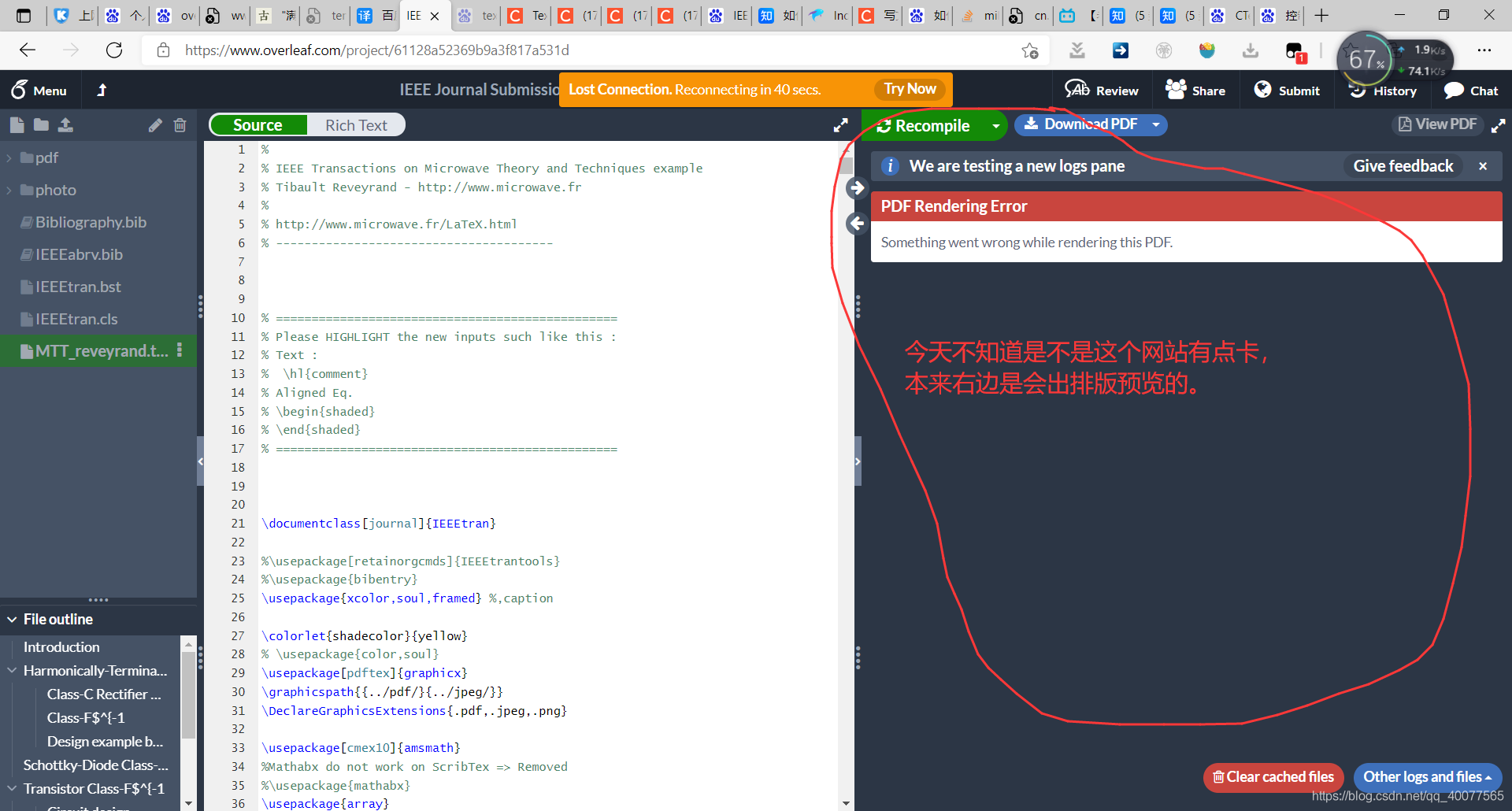The width and height of the screenshot is (1512, 811).
Task: Open the Overleaf Menu
Action: pyautogui.click(x=39, y=91)
